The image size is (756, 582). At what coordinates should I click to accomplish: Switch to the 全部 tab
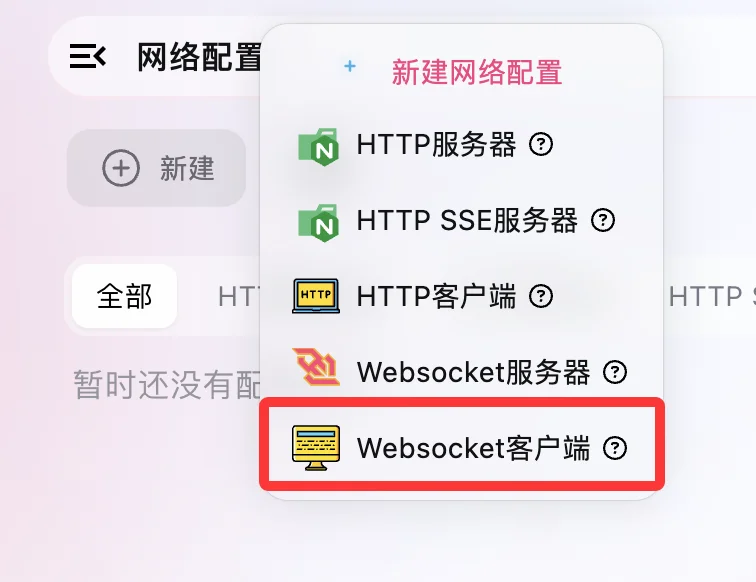click(x=124, y=296)
